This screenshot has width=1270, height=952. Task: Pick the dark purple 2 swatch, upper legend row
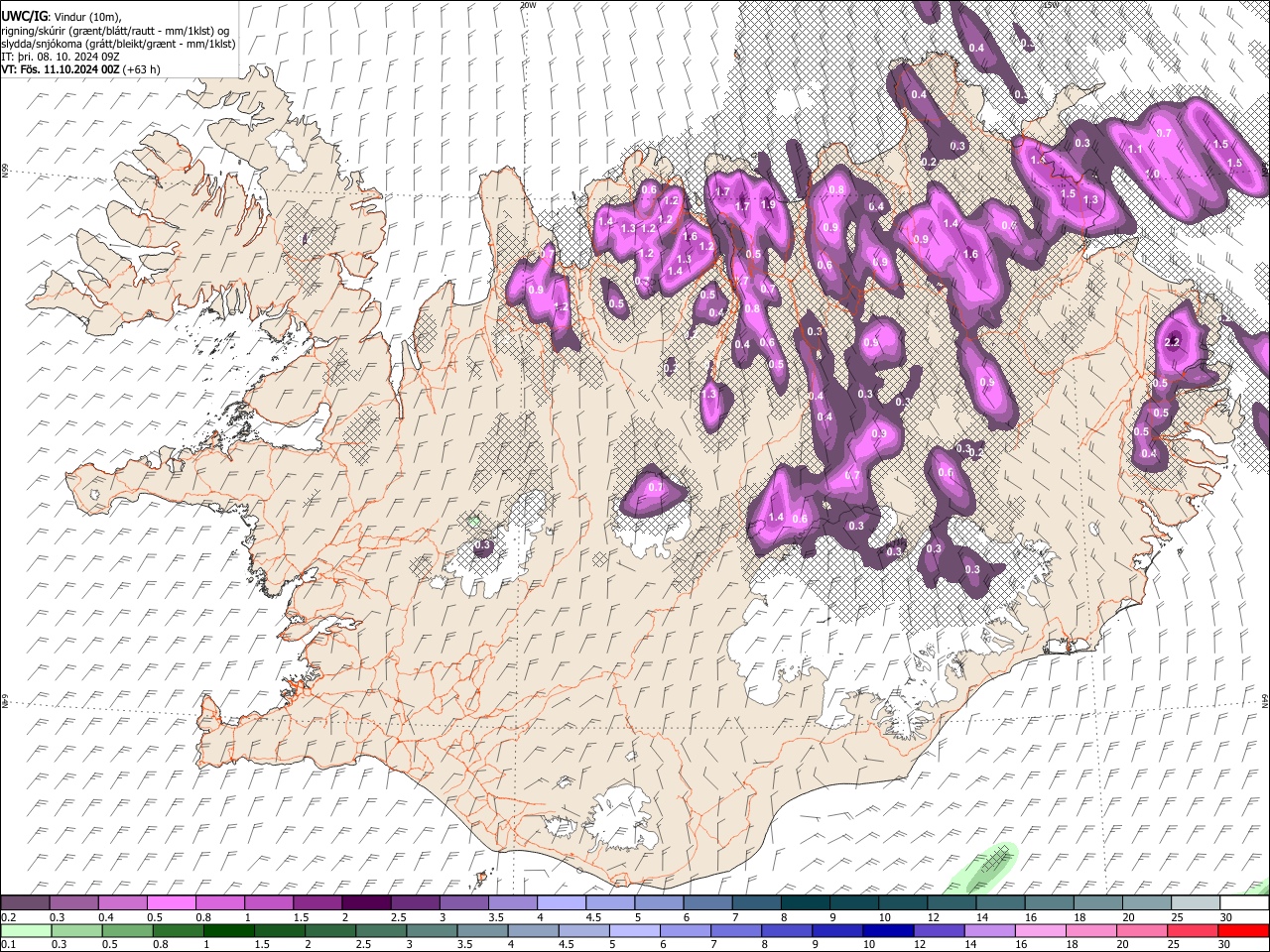point(366,902)
